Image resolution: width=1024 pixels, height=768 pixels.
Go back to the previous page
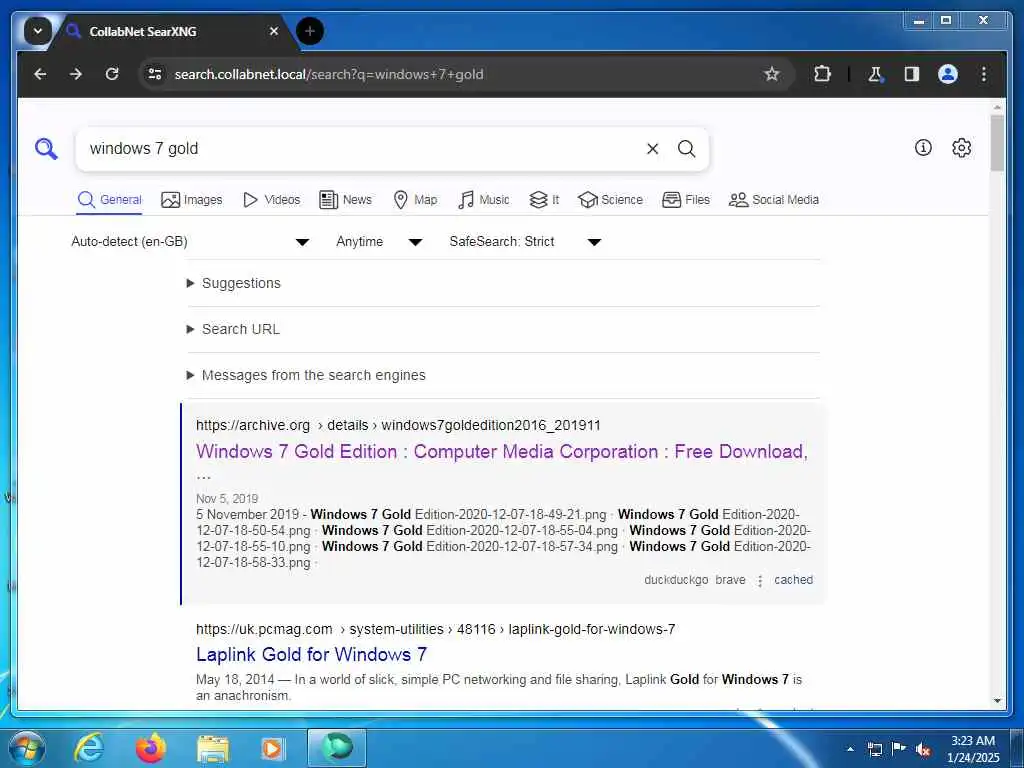[x=40, y=74]
